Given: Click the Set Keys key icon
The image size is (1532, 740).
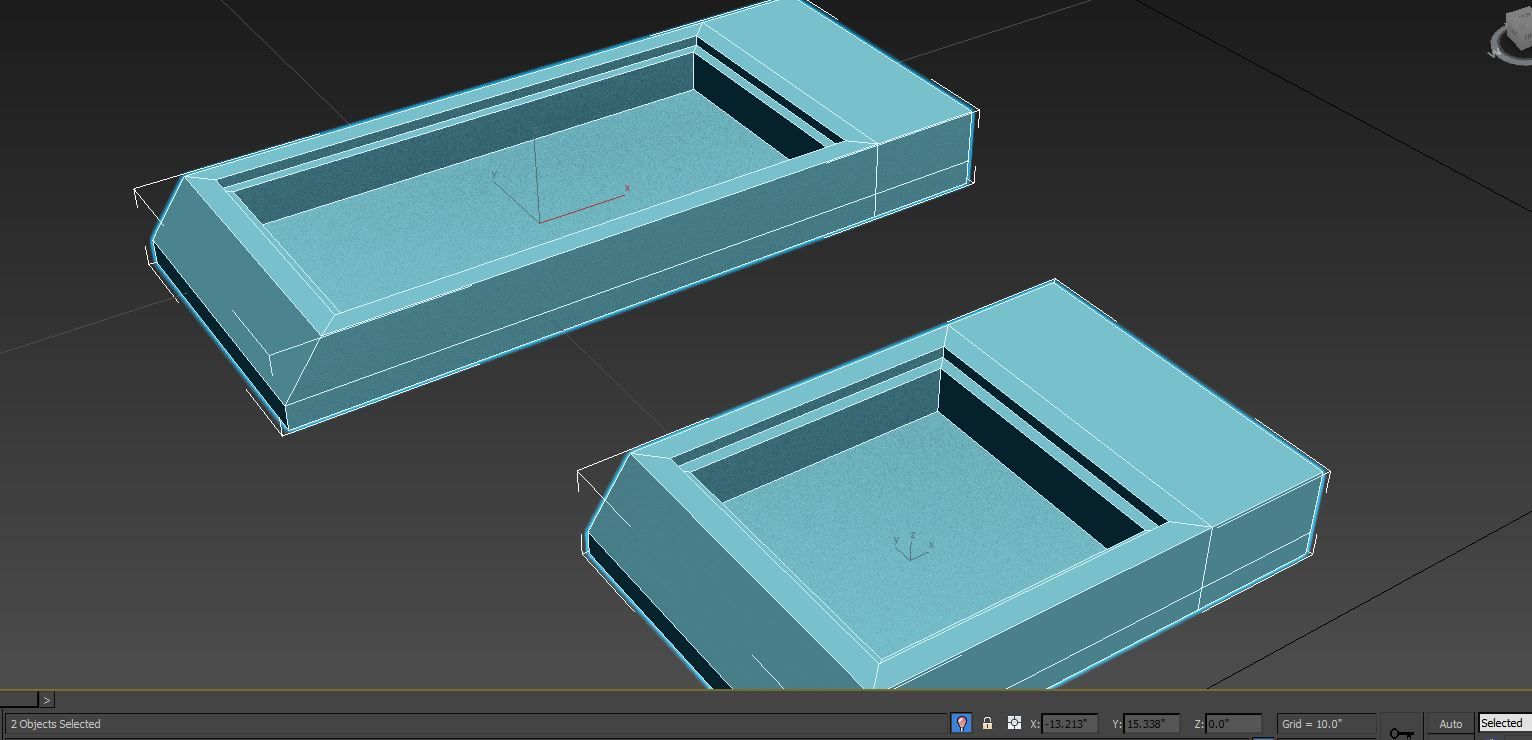Looking at the screenshot, I should pyautogui.click(x=1404, y=733).
